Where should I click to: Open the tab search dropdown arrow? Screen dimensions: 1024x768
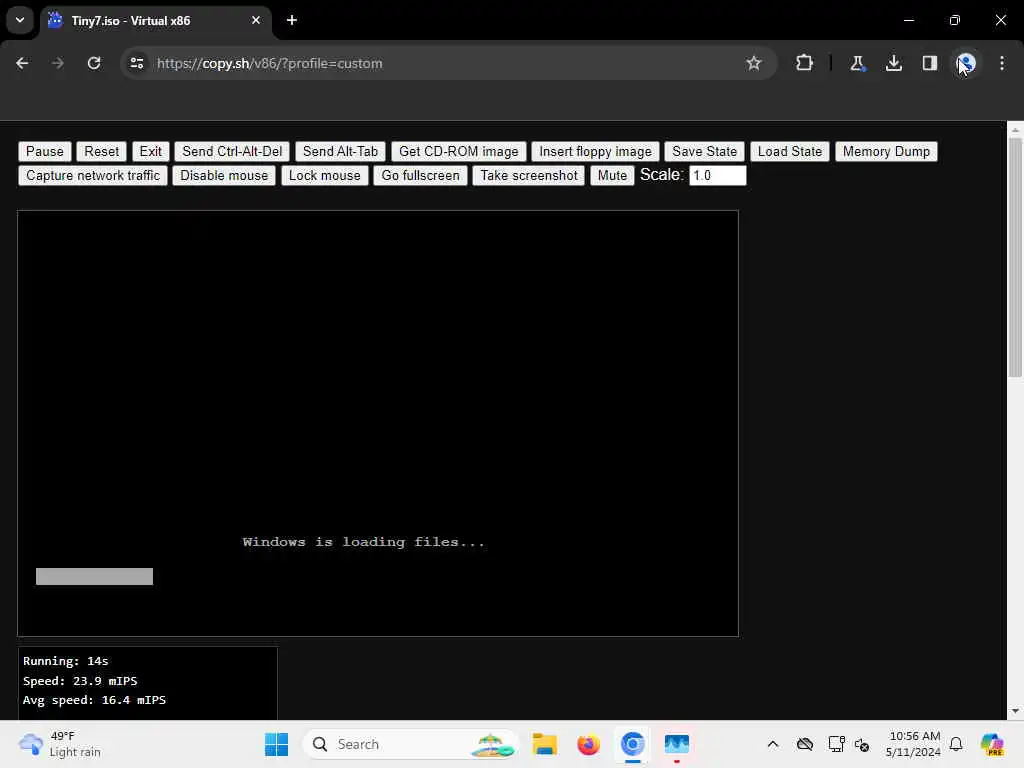(20, 20)
